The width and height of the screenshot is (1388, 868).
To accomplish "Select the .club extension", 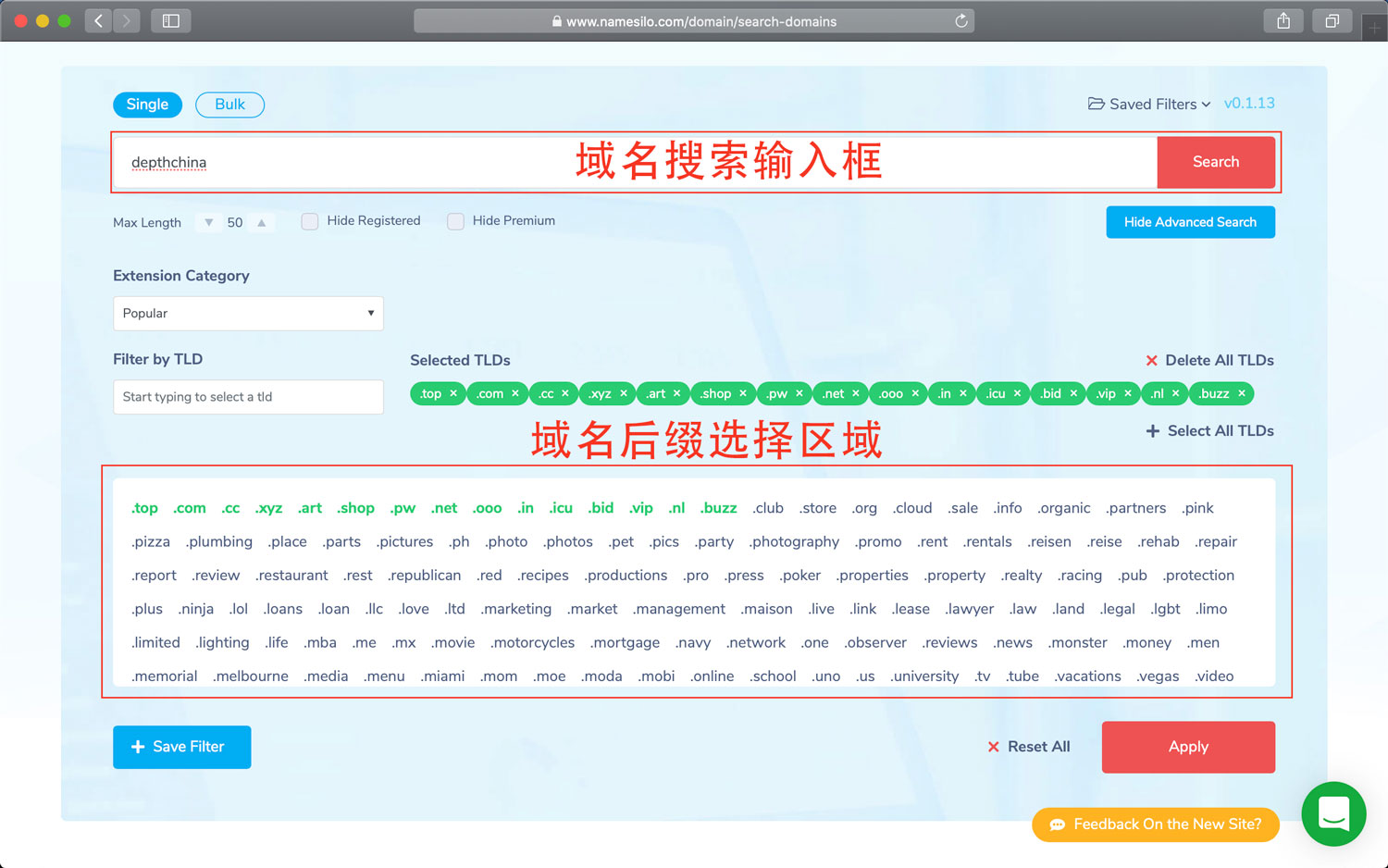I will [768, 508].
